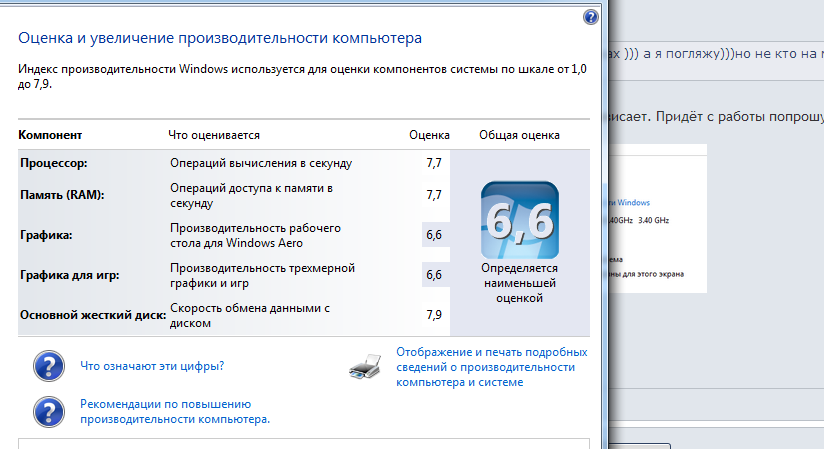Click 'Придёт с работы попрошу' message in background window

[x=739, y=117]
